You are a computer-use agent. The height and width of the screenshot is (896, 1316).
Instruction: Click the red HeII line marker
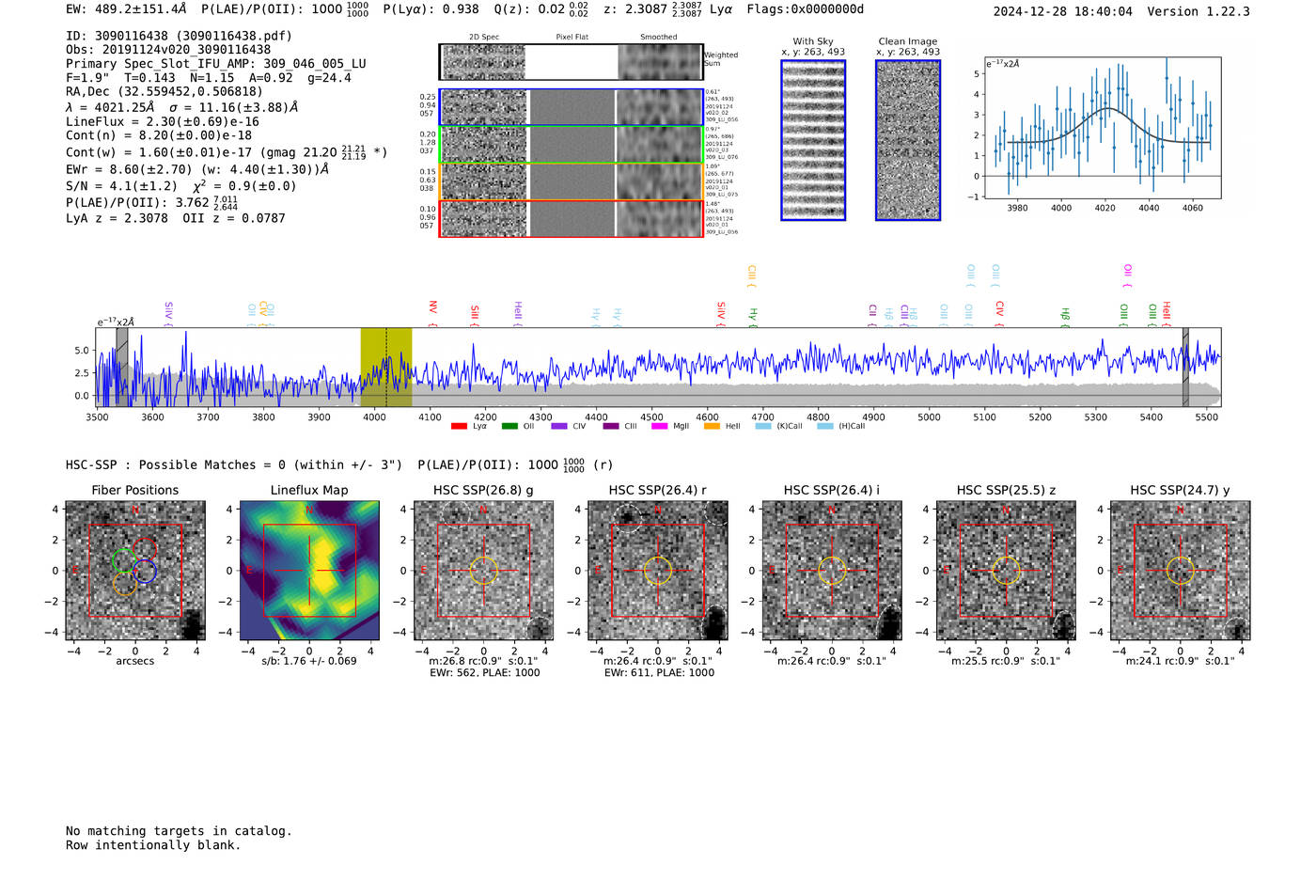(x=1167, y=314)
